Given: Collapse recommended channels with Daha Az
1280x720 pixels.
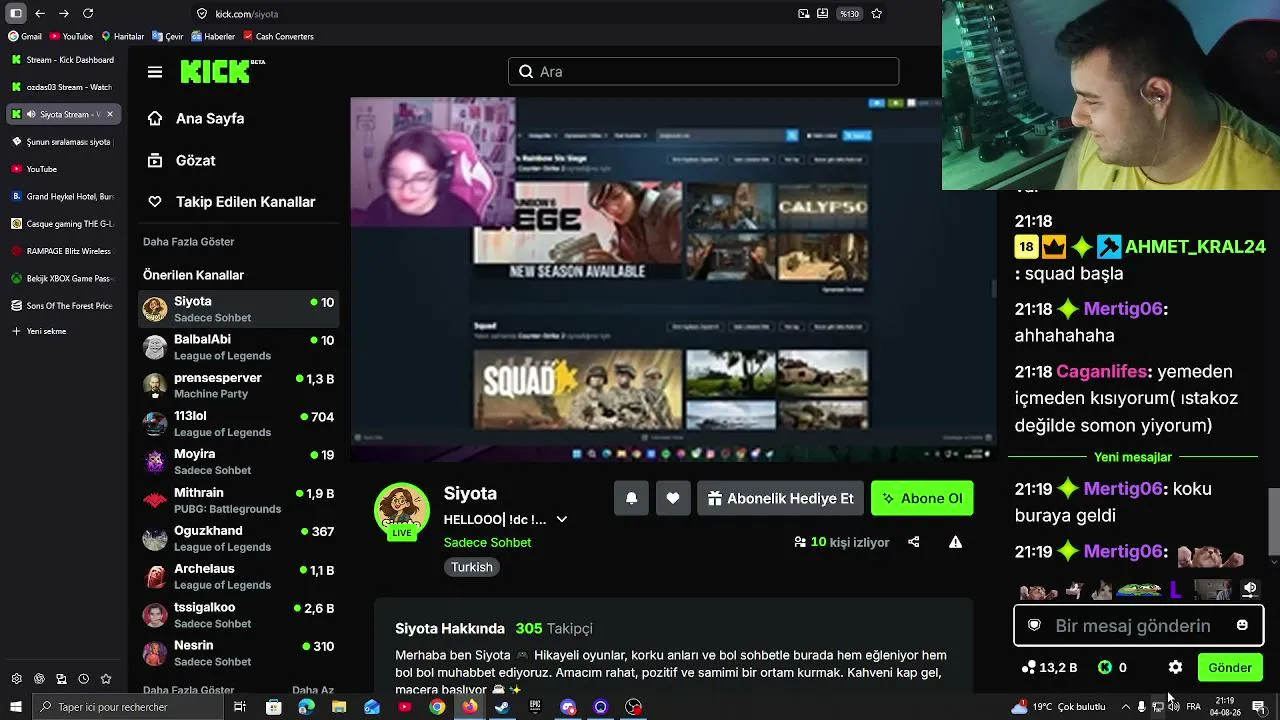Looking at the screenshot, I should coord(313,690).
